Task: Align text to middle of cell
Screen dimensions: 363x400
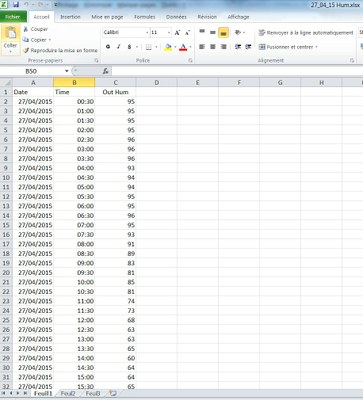Action: pos(213,32)
